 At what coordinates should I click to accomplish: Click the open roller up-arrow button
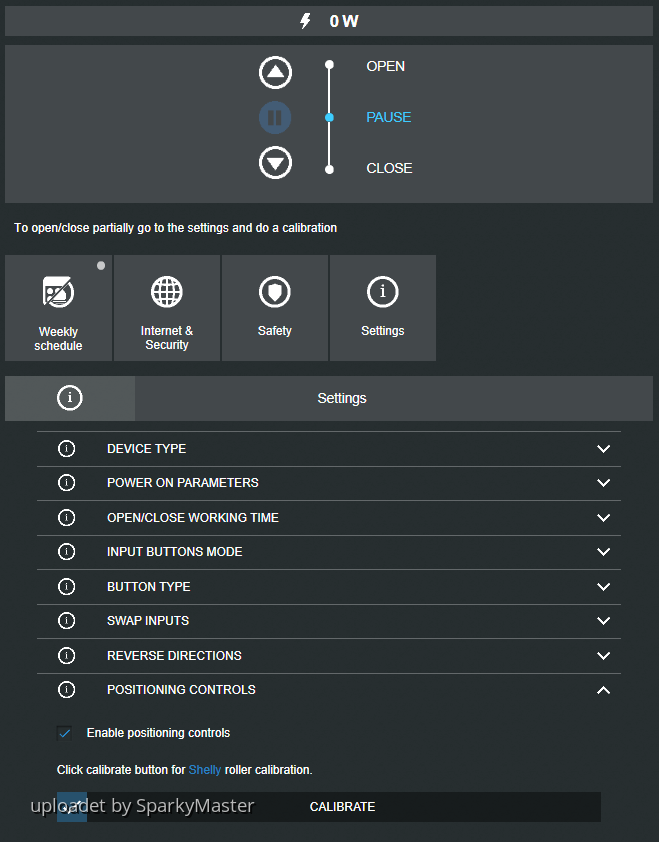click(x=275, y=72)
